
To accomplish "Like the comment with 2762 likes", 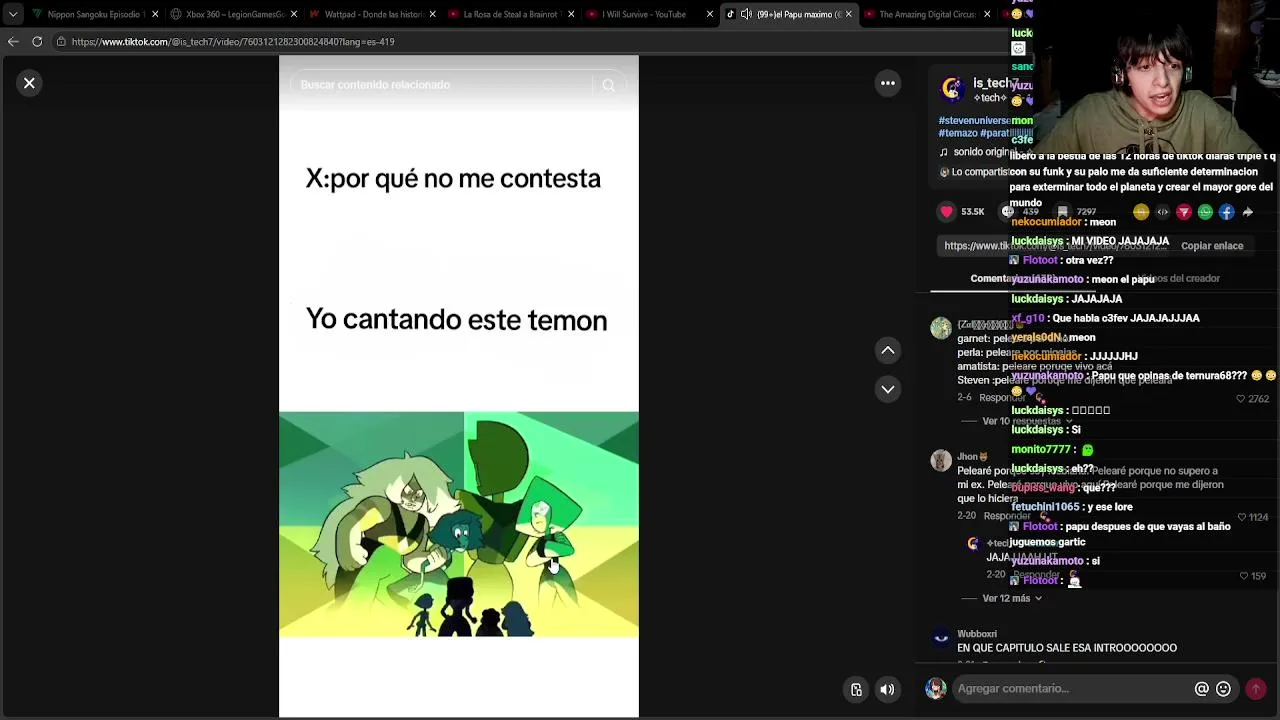I will pyautogui.click(x=1241, y=399).
